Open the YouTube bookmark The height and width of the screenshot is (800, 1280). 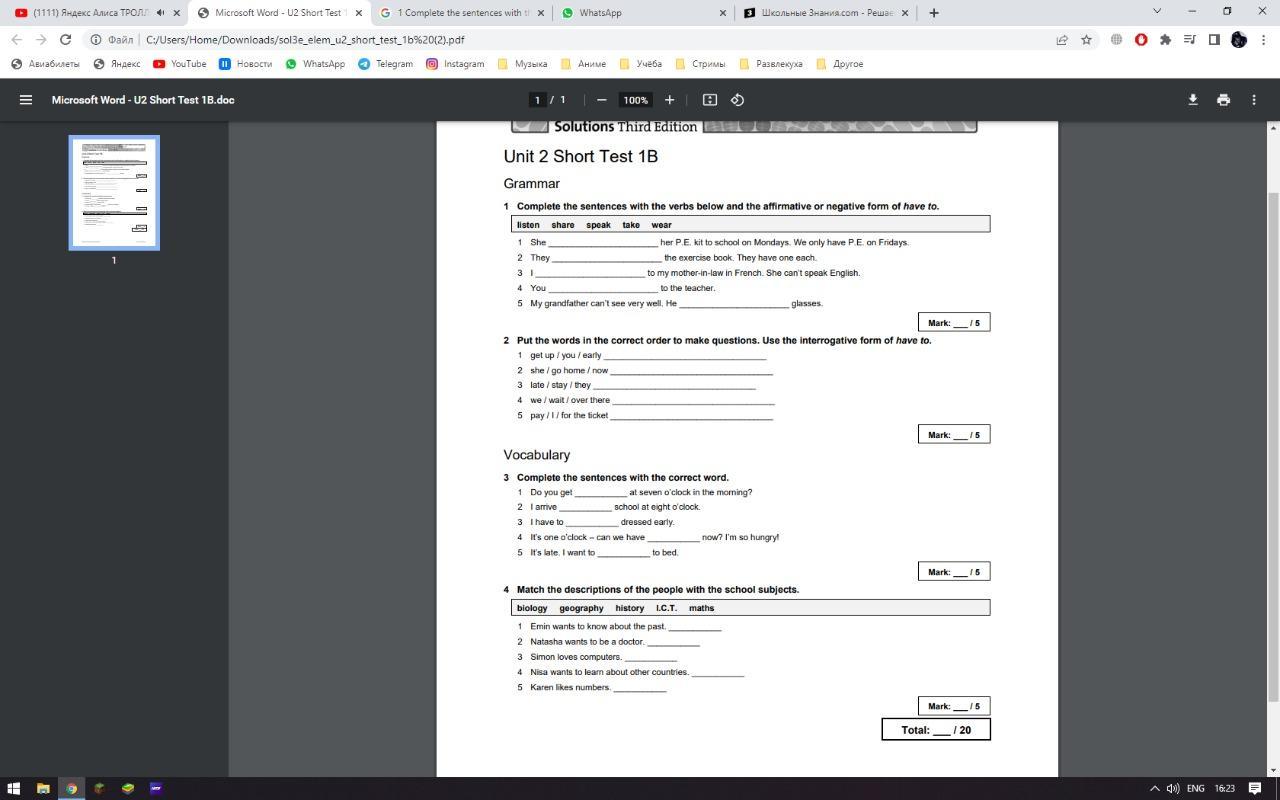[x=179, y=64]
